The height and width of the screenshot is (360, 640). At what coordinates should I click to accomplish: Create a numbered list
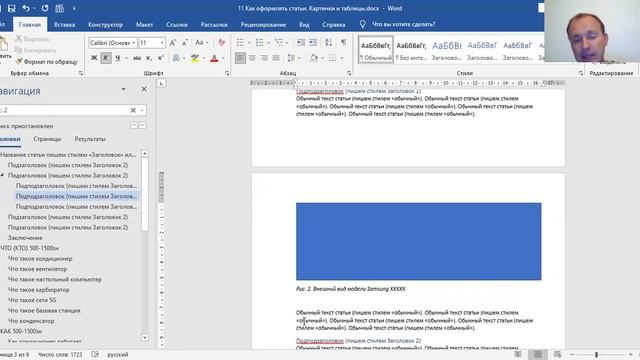tap(259, 42)
